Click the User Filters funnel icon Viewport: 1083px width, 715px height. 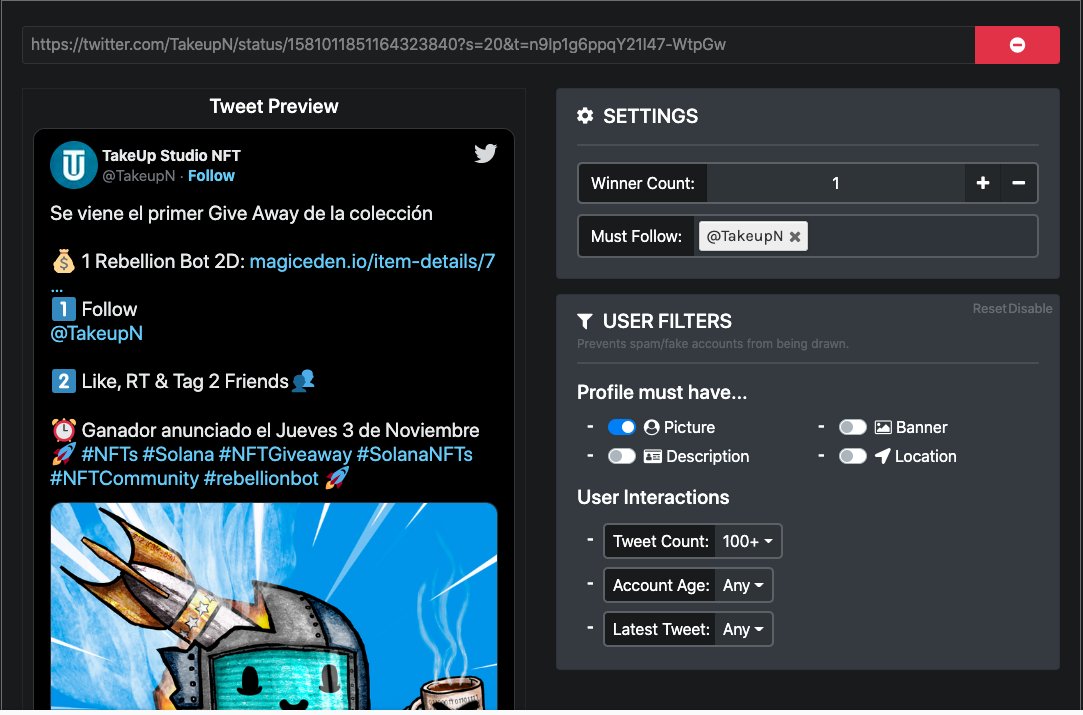point(585,321)
